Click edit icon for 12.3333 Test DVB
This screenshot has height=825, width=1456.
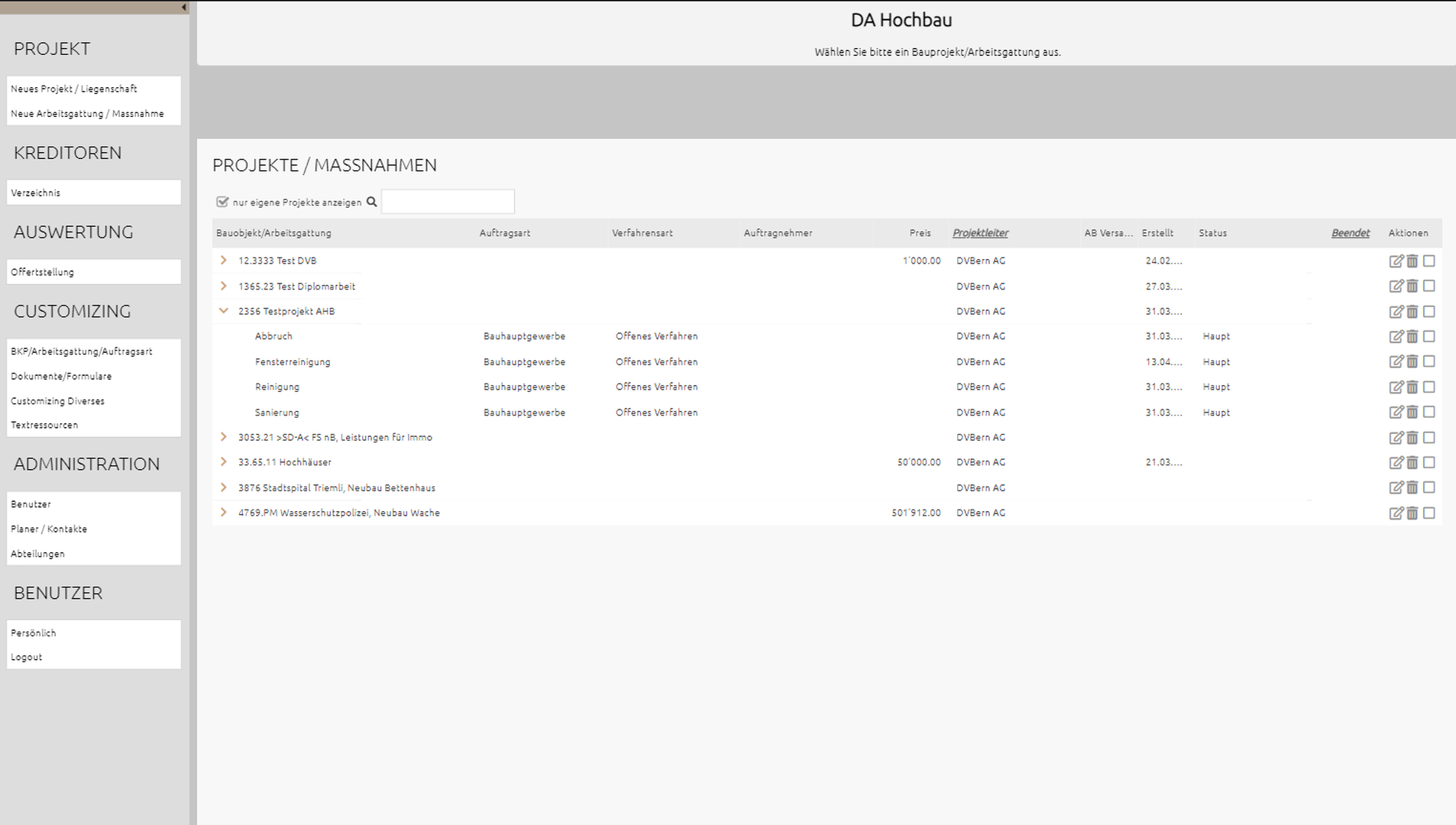point(1396,261)
